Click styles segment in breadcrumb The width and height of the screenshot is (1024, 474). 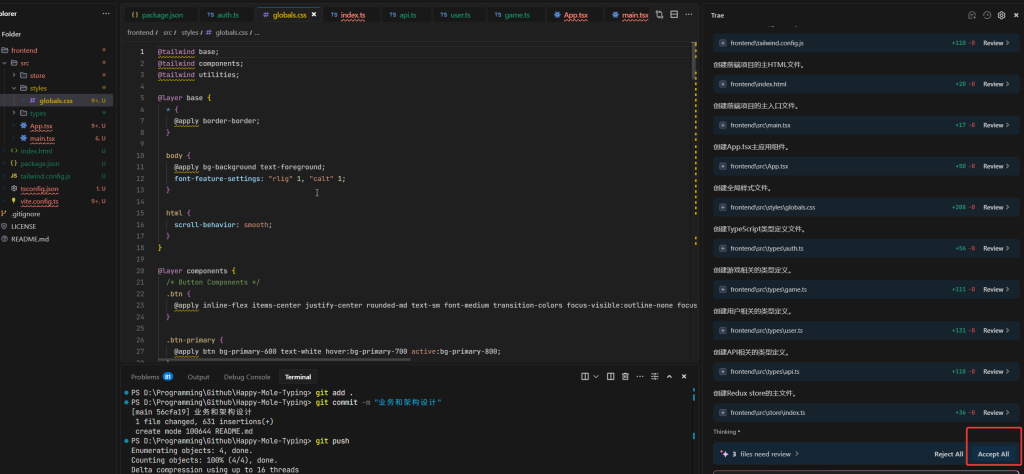tap(189, 32)
